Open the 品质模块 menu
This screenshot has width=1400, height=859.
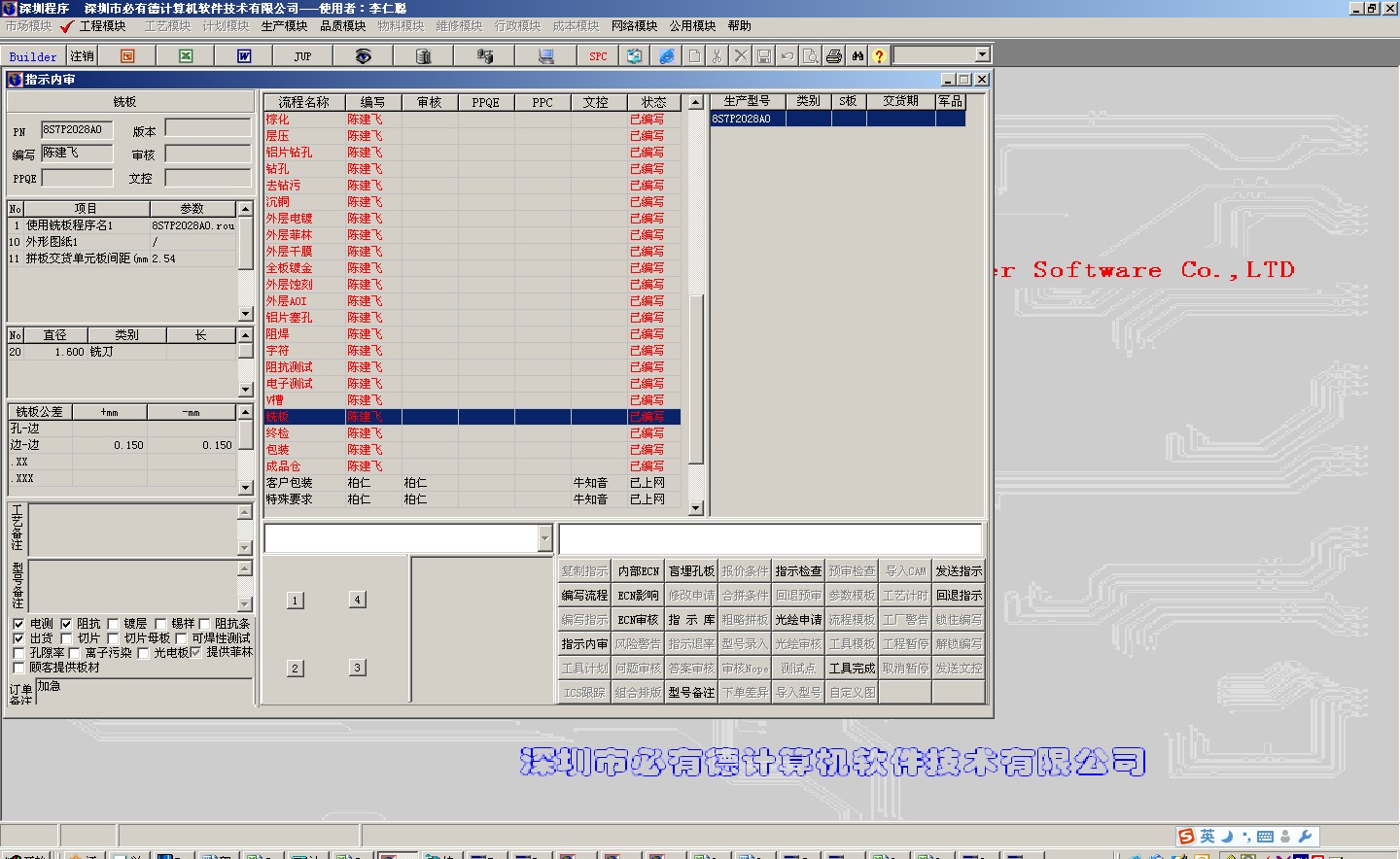click(x=343, y=26)
